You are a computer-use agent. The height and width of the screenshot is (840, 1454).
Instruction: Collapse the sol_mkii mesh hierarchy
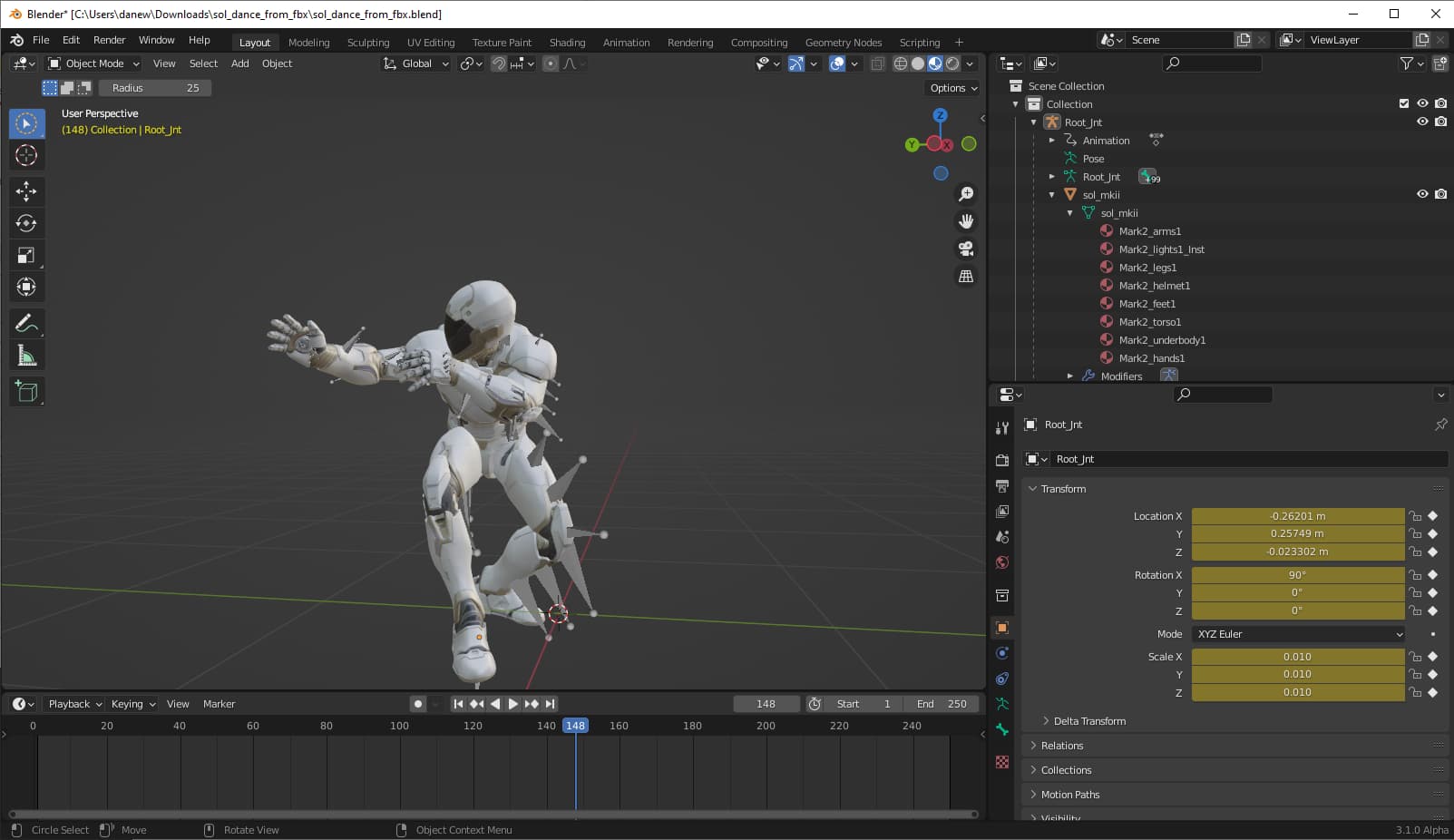pos(1070,212)
